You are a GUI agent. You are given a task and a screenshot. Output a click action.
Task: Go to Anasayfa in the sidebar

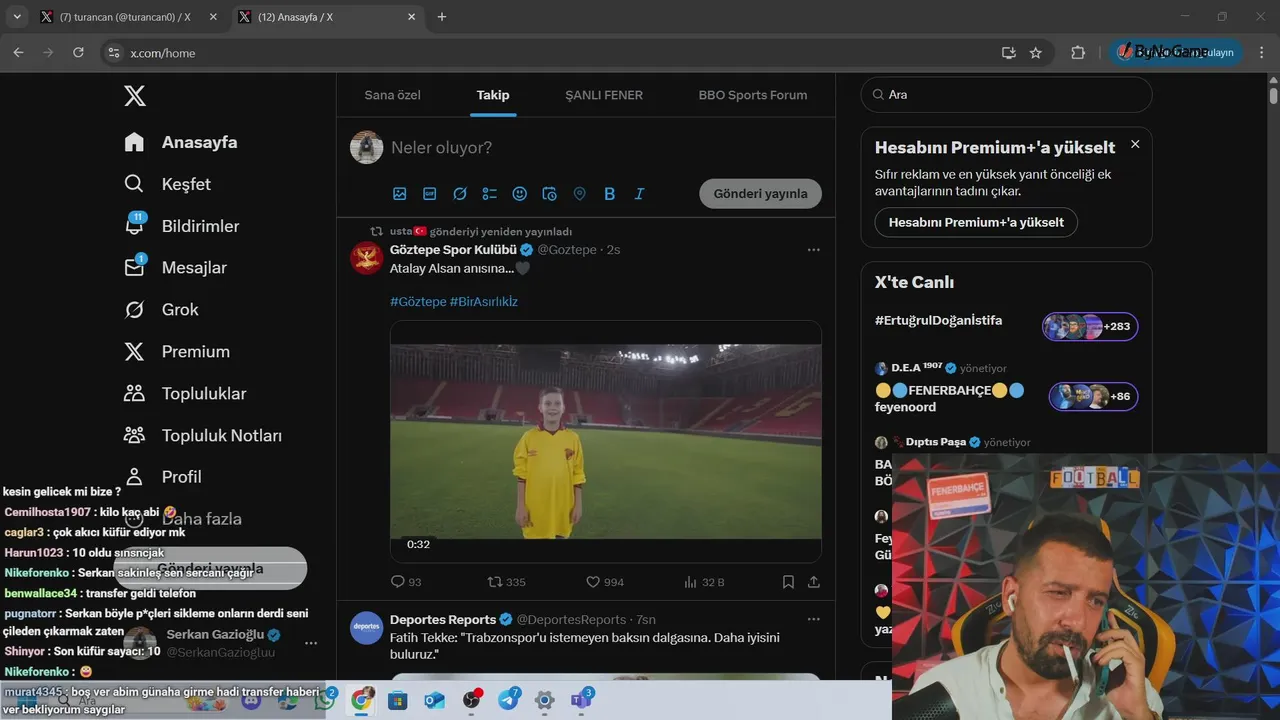tap(180, 142)
